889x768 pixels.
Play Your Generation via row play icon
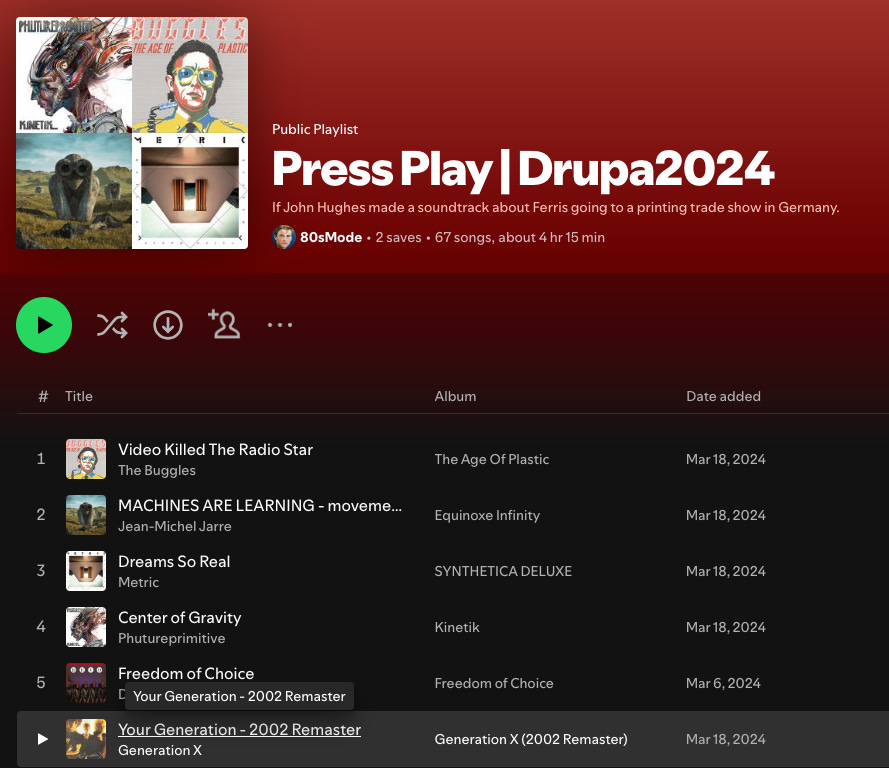click(x=42, y=739)
